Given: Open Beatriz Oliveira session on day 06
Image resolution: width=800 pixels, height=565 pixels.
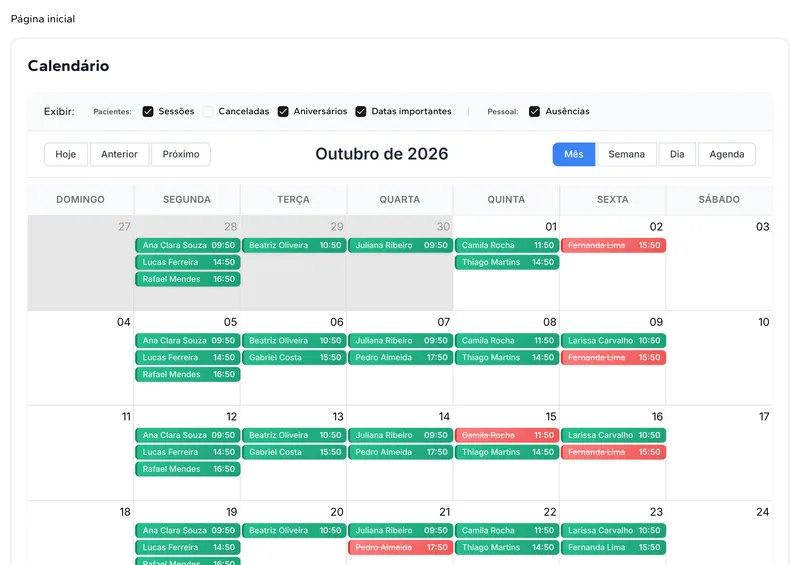Looking at the screenshot, I should [x=294, y=340].
